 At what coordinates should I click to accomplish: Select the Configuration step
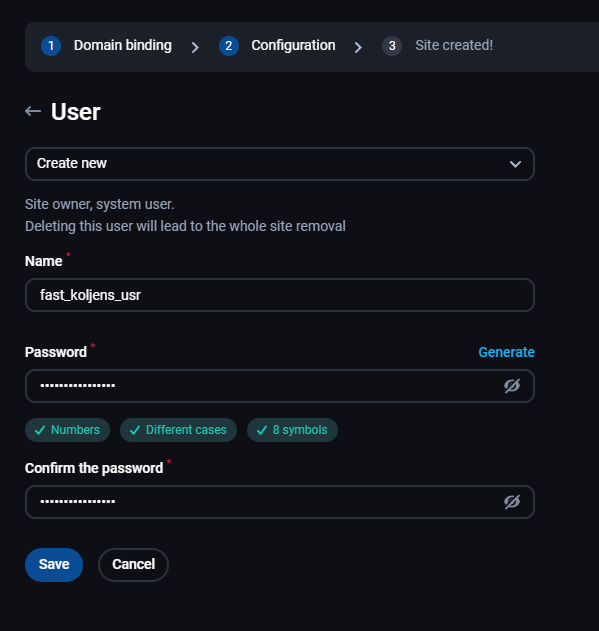pyautogui.click(x=293, y=45)
